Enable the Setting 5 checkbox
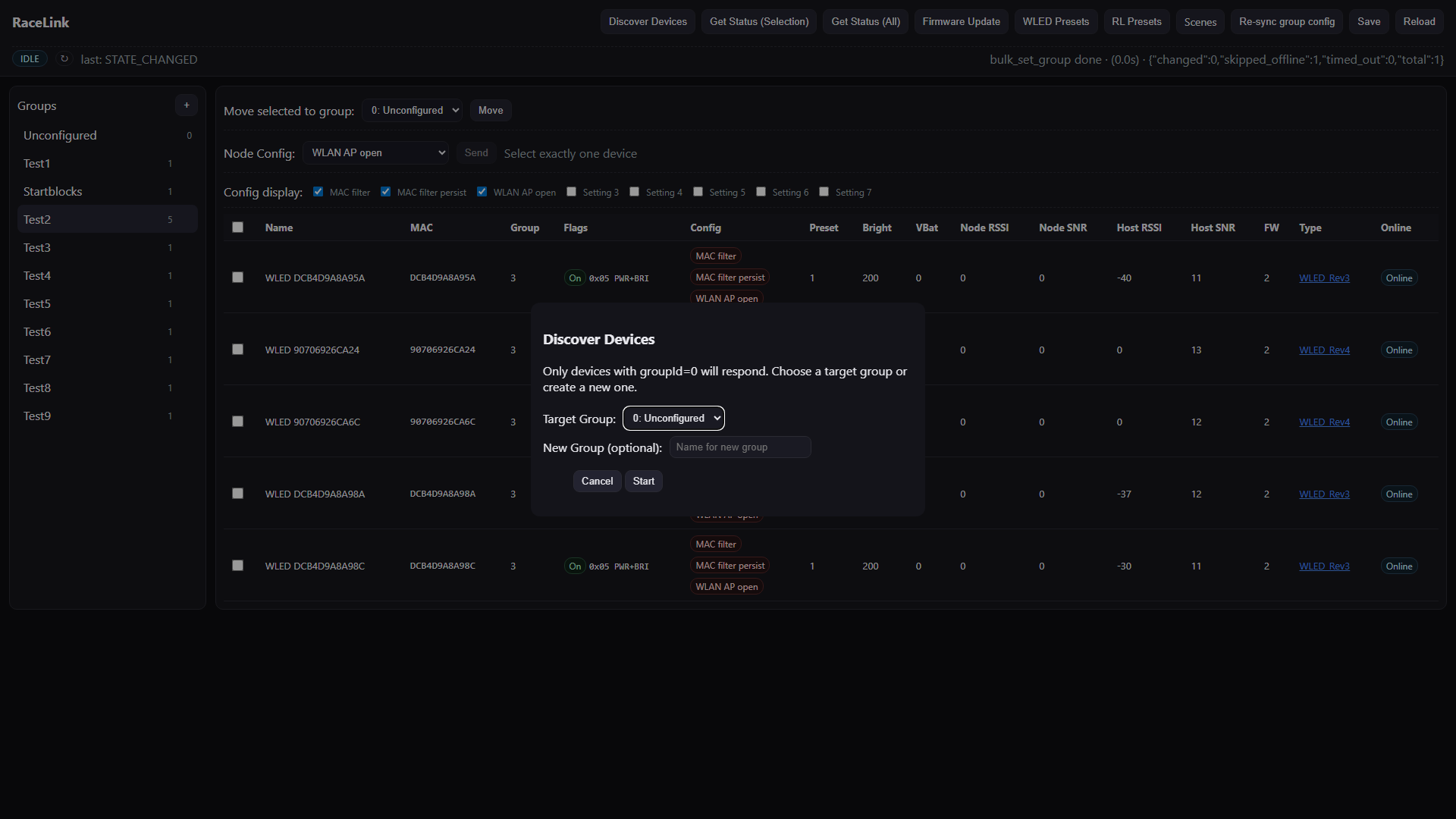The image size is (1456, 819). click(x=698, y=192)
